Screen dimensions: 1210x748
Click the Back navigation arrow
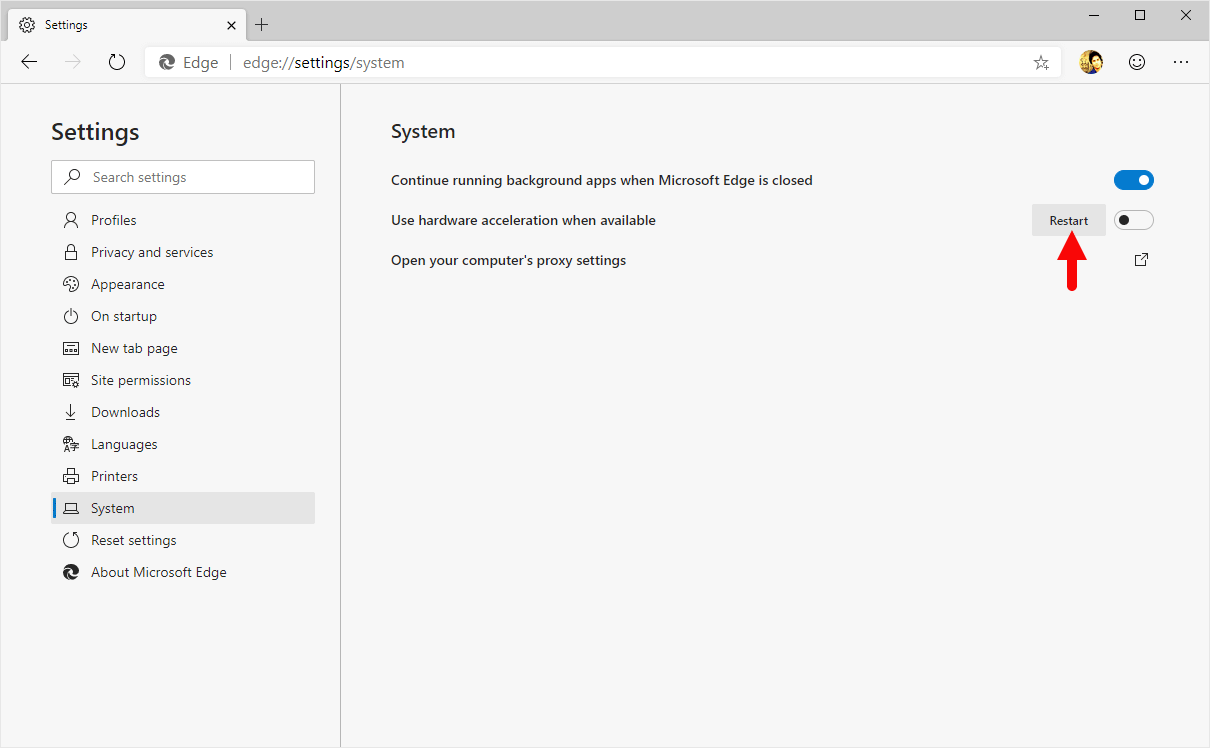[x=29, y=62]
